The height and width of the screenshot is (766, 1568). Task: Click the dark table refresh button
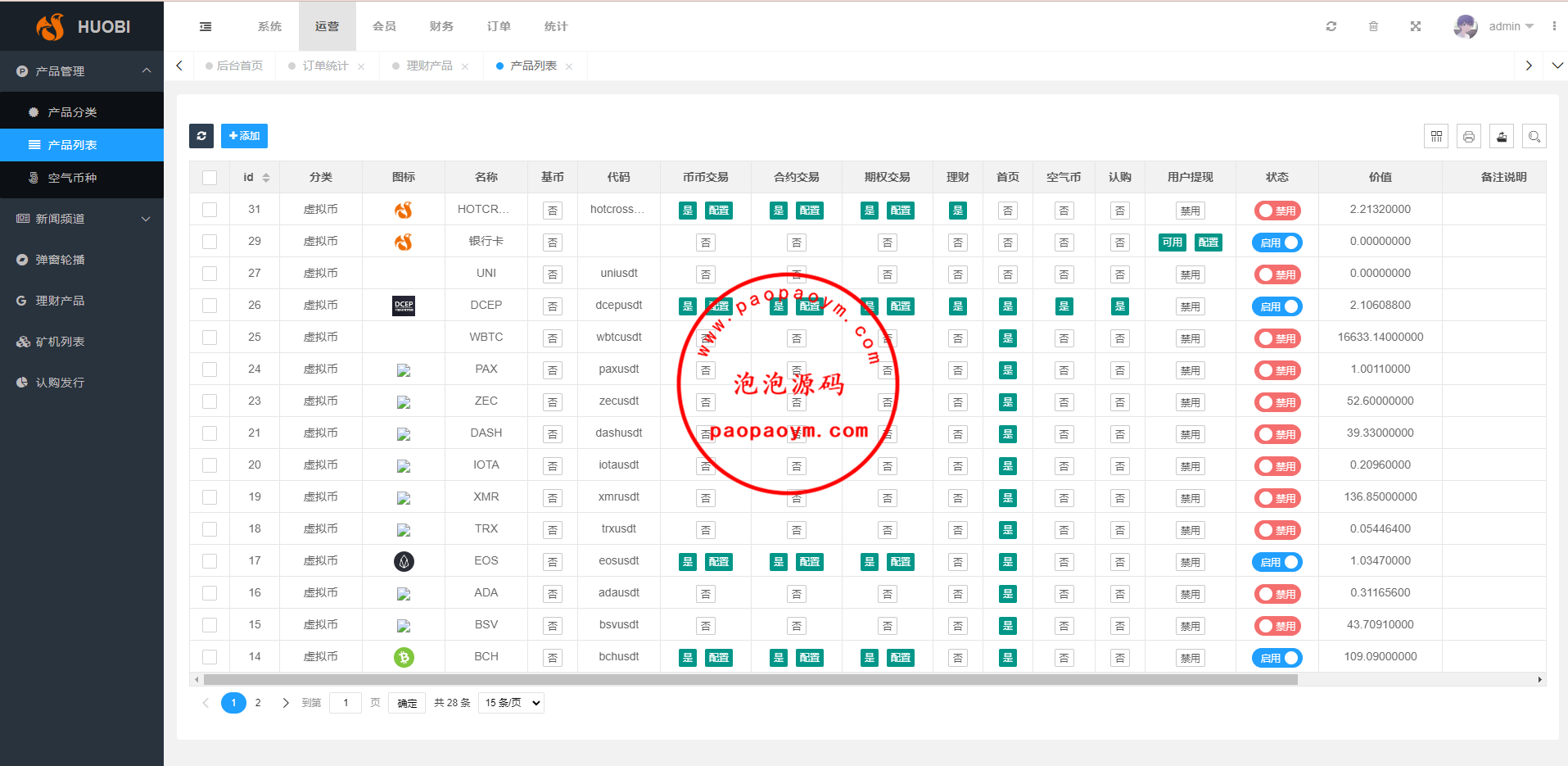(201, 136)
